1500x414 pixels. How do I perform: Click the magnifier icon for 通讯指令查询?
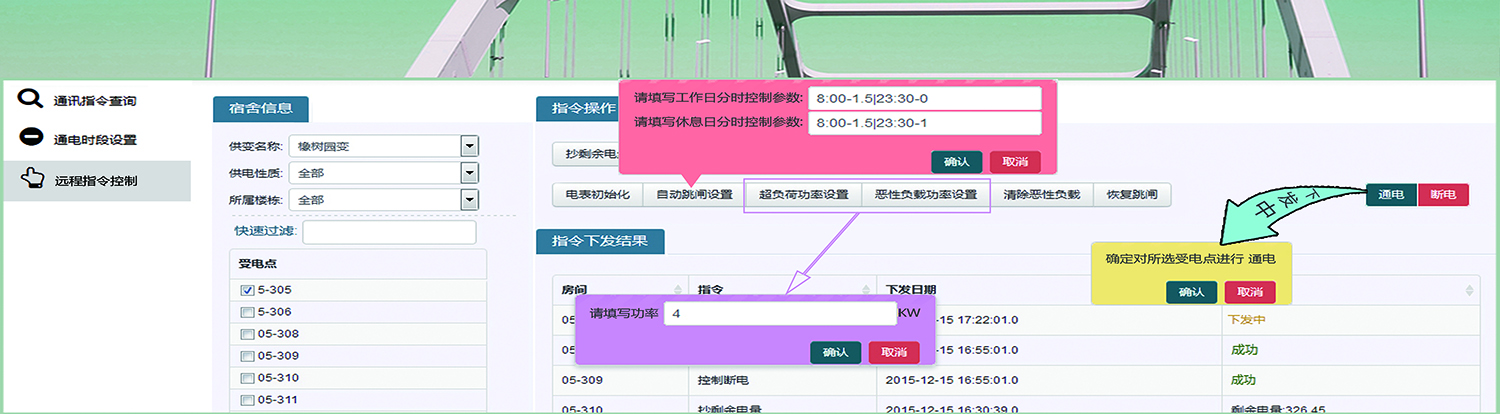pos(31,99)
